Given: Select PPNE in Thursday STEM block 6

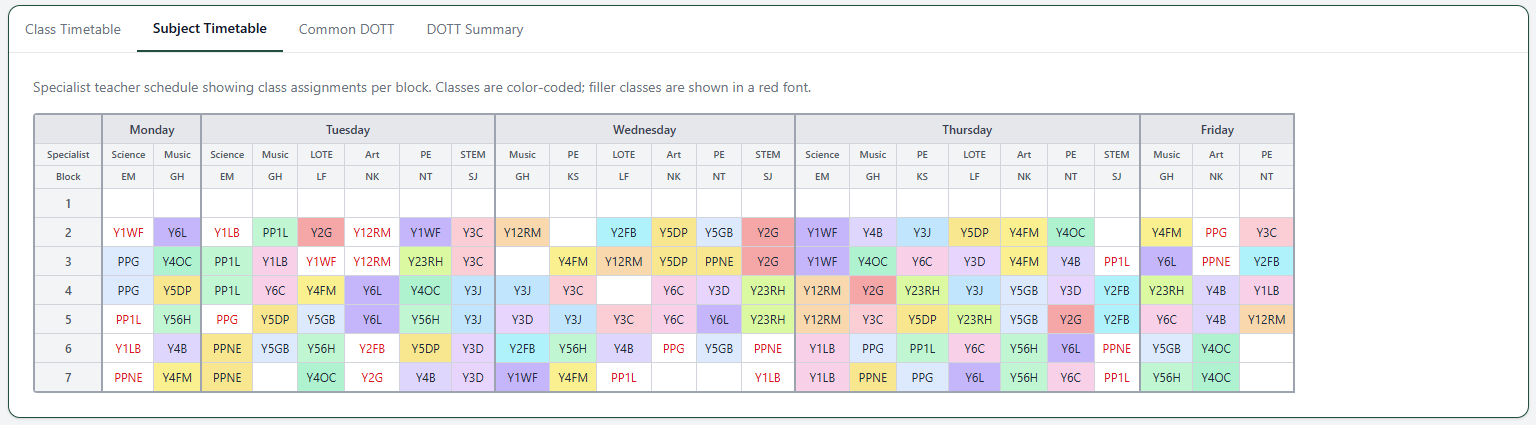Looking at the screenshot, I should [x=1117, y=349].
